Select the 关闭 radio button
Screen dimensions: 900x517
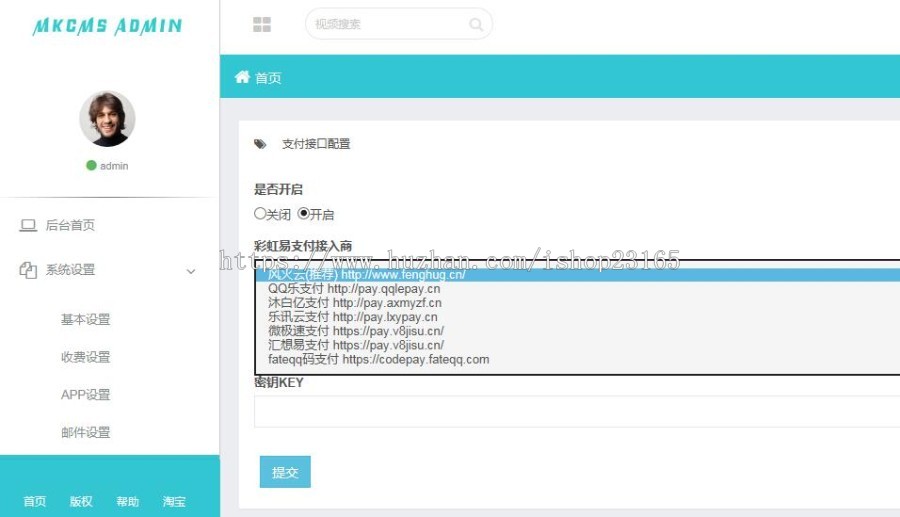coord(260,213)
